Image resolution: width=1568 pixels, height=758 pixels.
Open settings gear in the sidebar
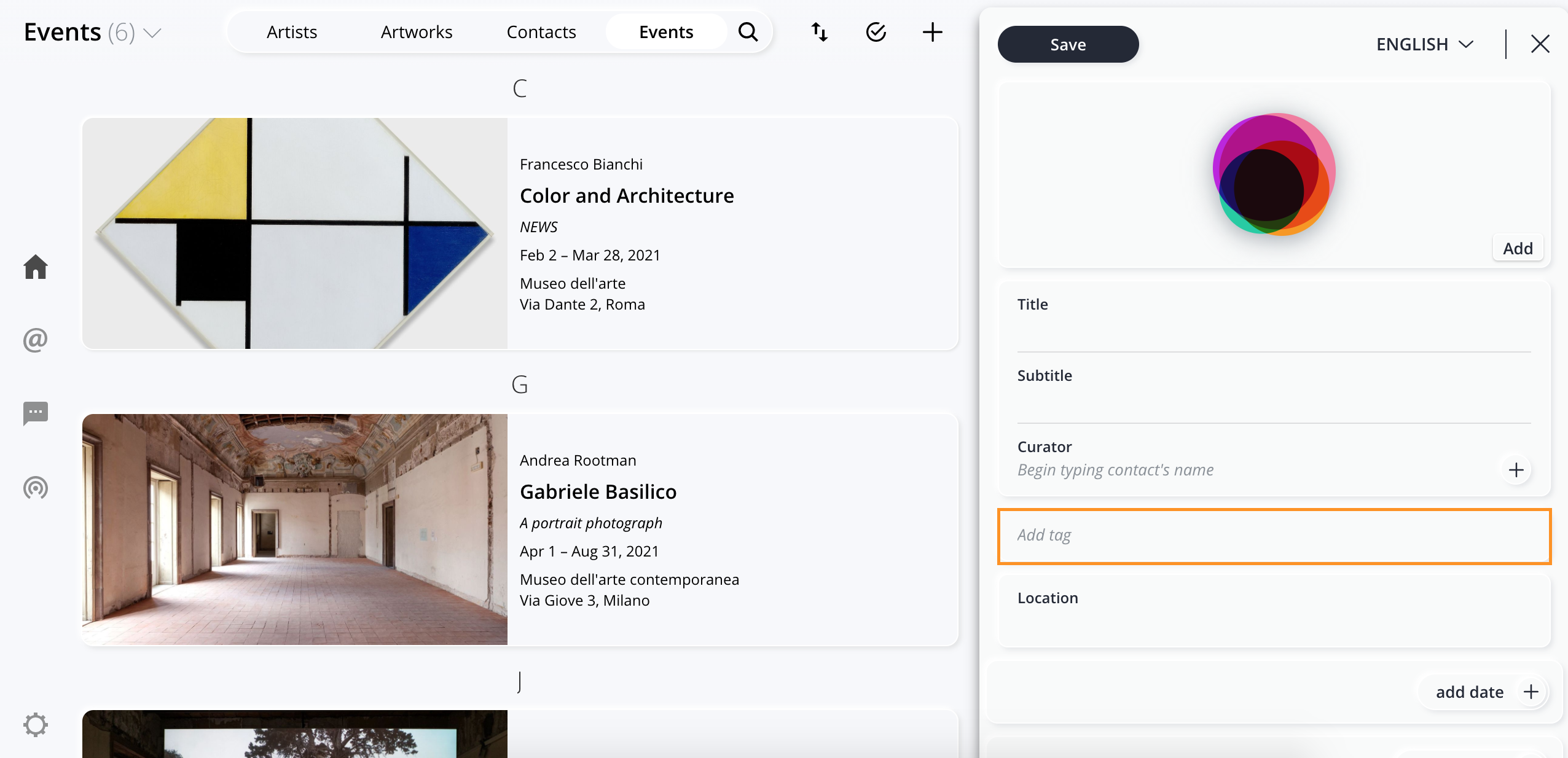tap(36, 725)
